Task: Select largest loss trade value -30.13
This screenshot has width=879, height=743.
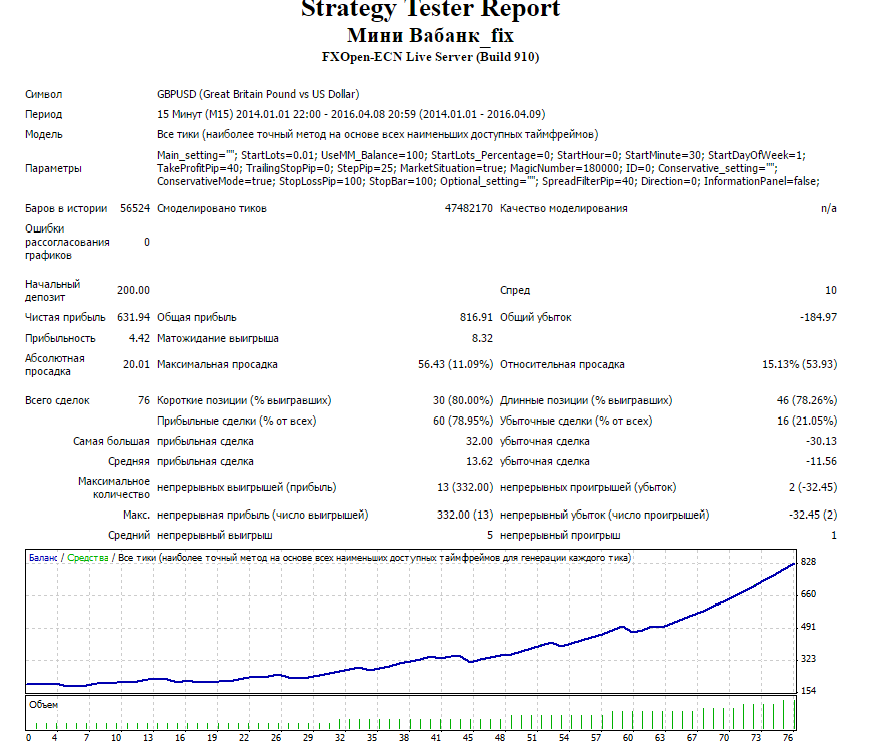Action: tap(821, 441)
